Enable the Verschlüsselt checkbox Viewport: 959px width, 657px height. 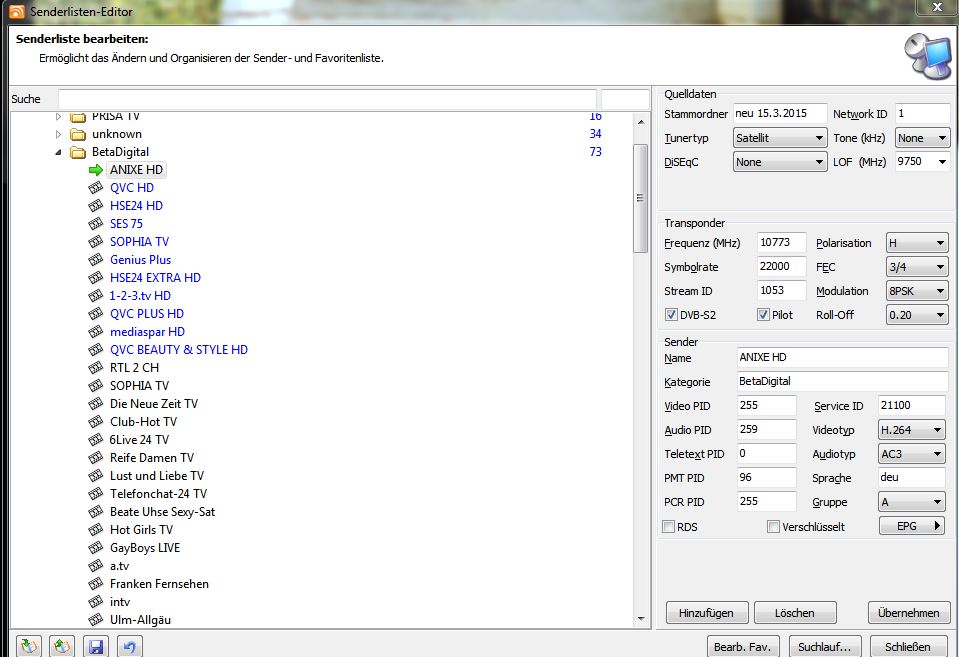coord(774,527)
